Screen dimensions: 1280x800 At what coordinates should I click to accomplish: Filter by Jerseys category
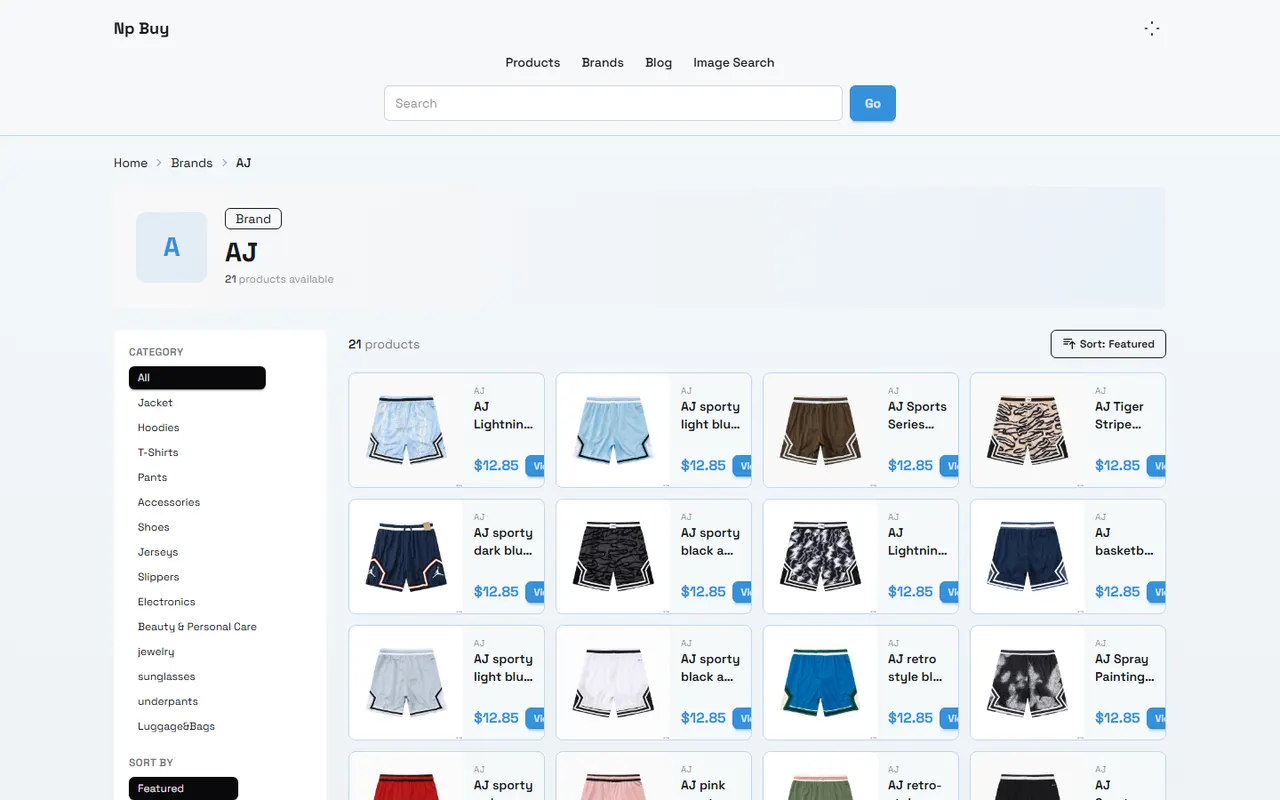[x=158, y=552]
